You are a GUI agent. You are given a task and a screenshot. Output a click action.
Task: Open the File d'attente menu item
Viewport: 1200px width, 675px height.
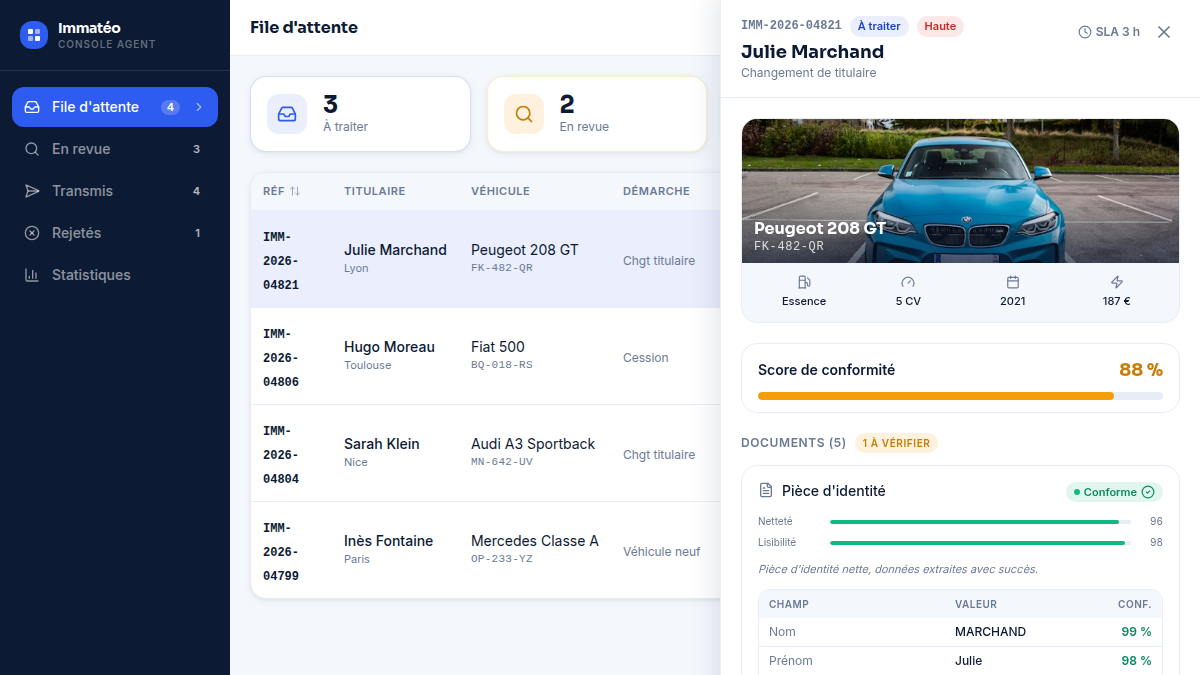pos(115,107)
